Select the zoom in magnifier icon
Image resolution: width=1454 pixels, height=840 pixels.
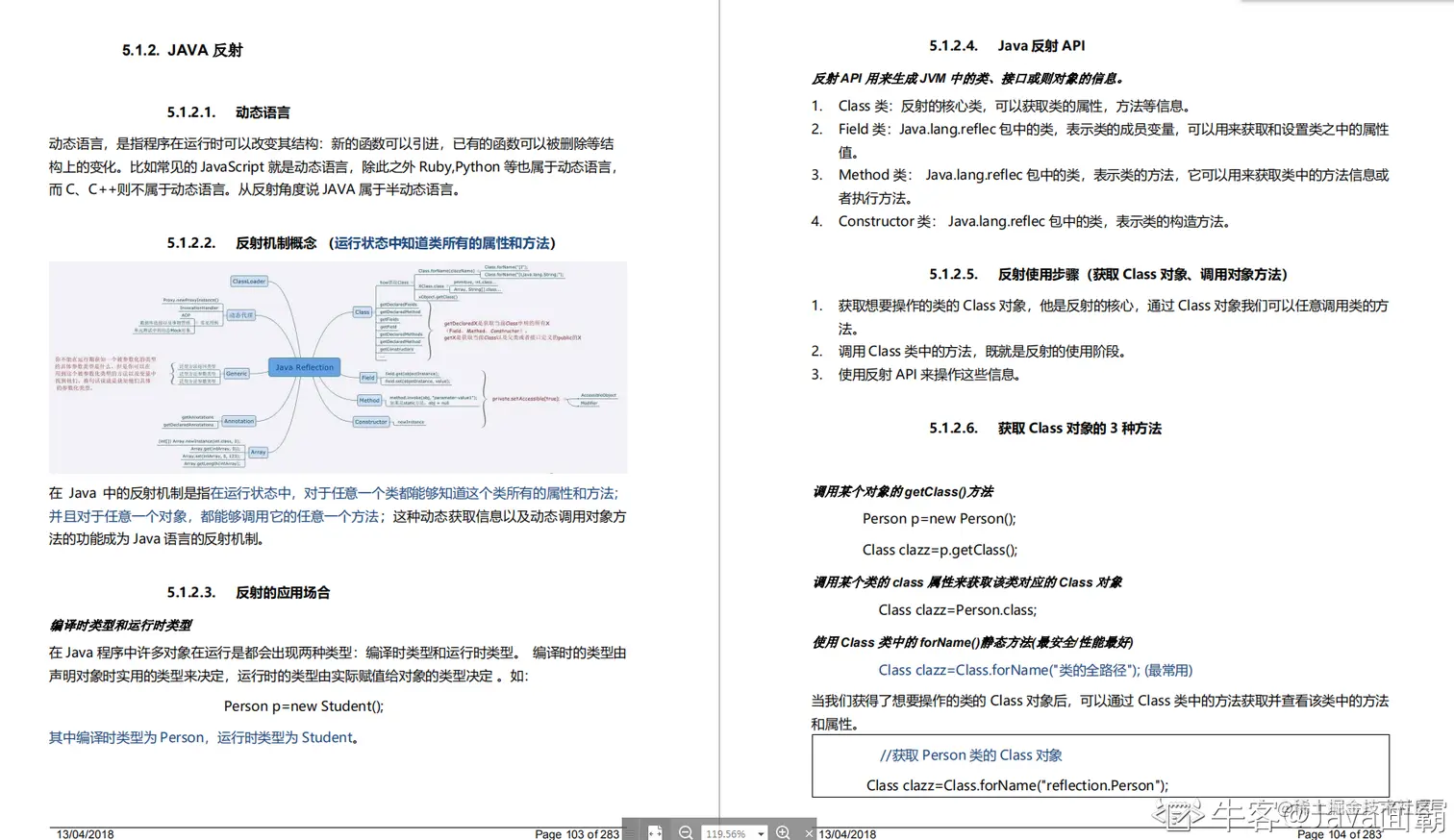pyautogui.click(x=784, y=832)
